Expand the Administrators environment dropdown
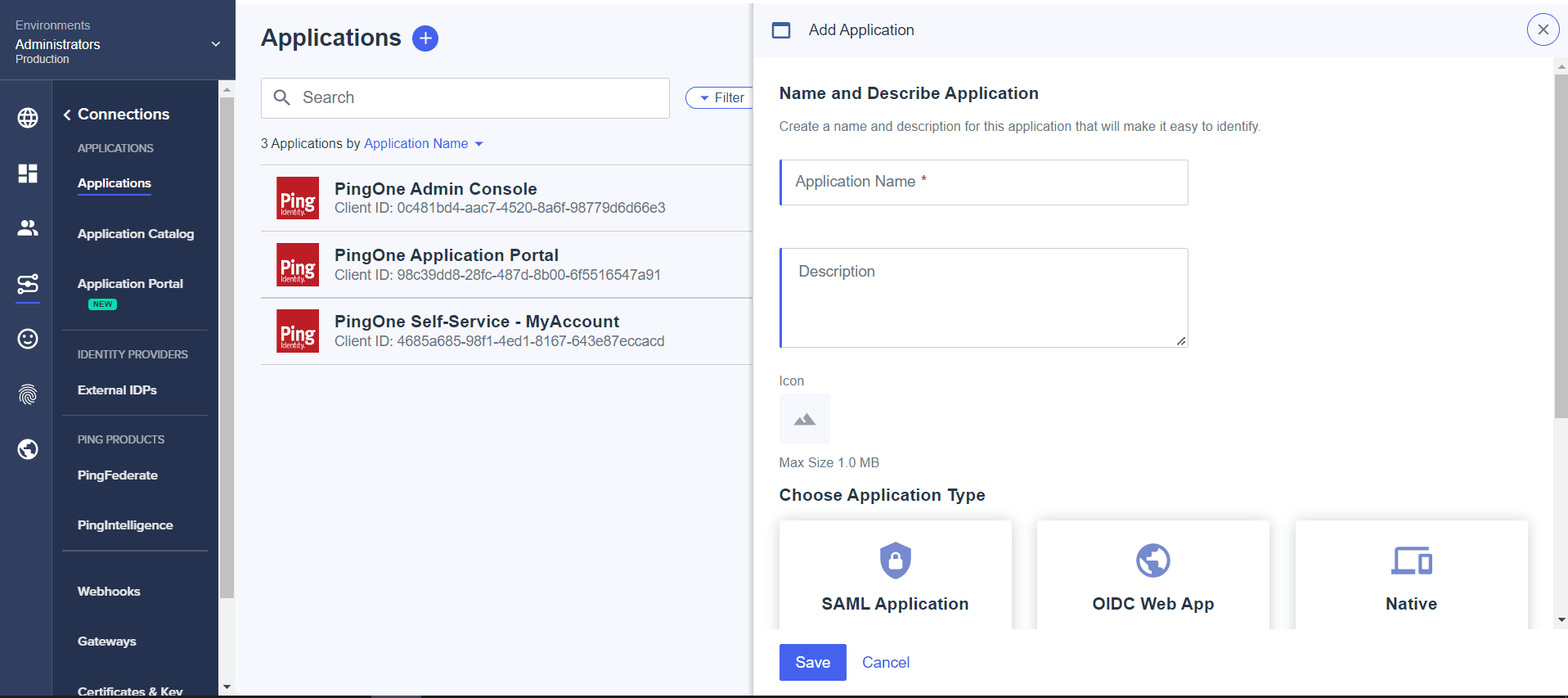The width and height of the screenshot is (1568, 698). pos(216,44)
